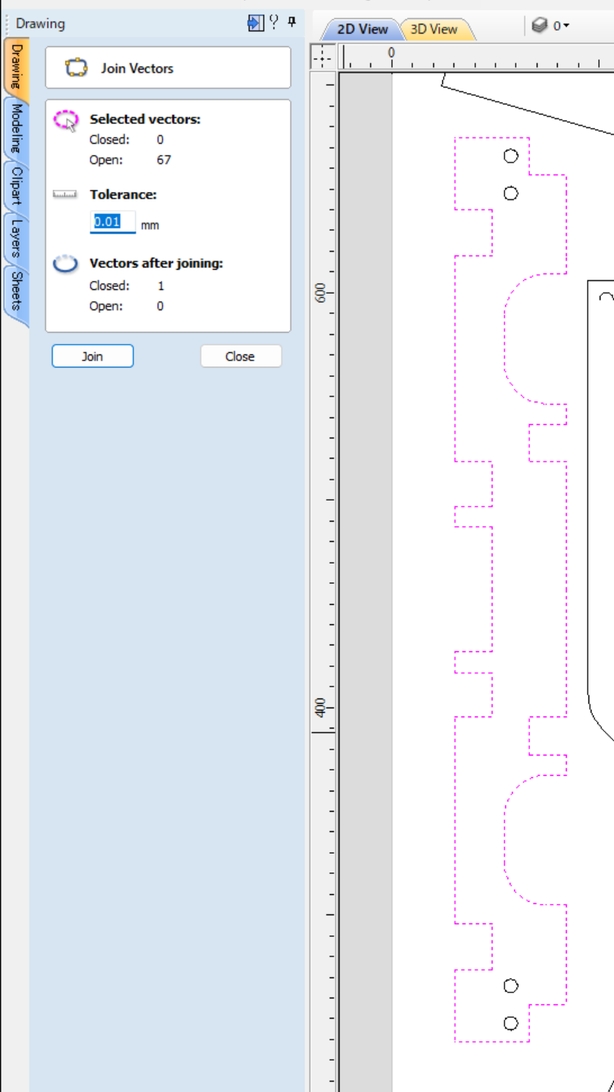Click the 'Join Vectors' title text
This screenshot has height=1092, width=614.
(137, 68)
